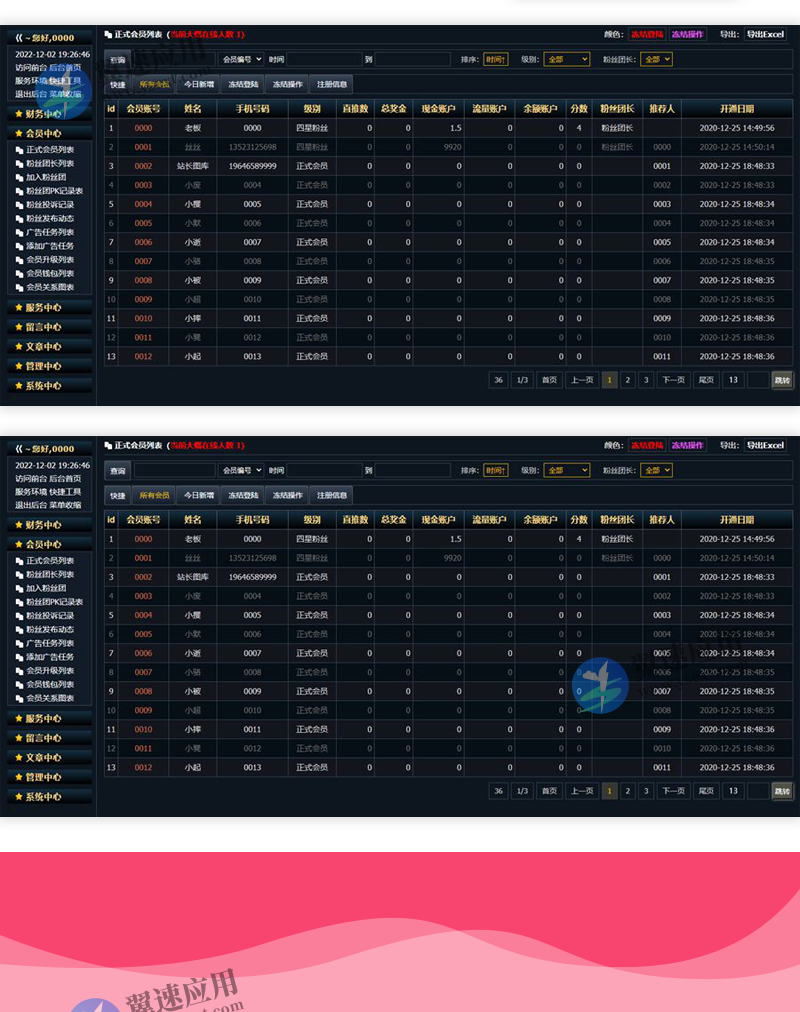Click the page icon next to 粉丝团长列表 in the upper sidebar
Image resolution: width=800 pixels, height=1012 pixels.
coord(20,163)
